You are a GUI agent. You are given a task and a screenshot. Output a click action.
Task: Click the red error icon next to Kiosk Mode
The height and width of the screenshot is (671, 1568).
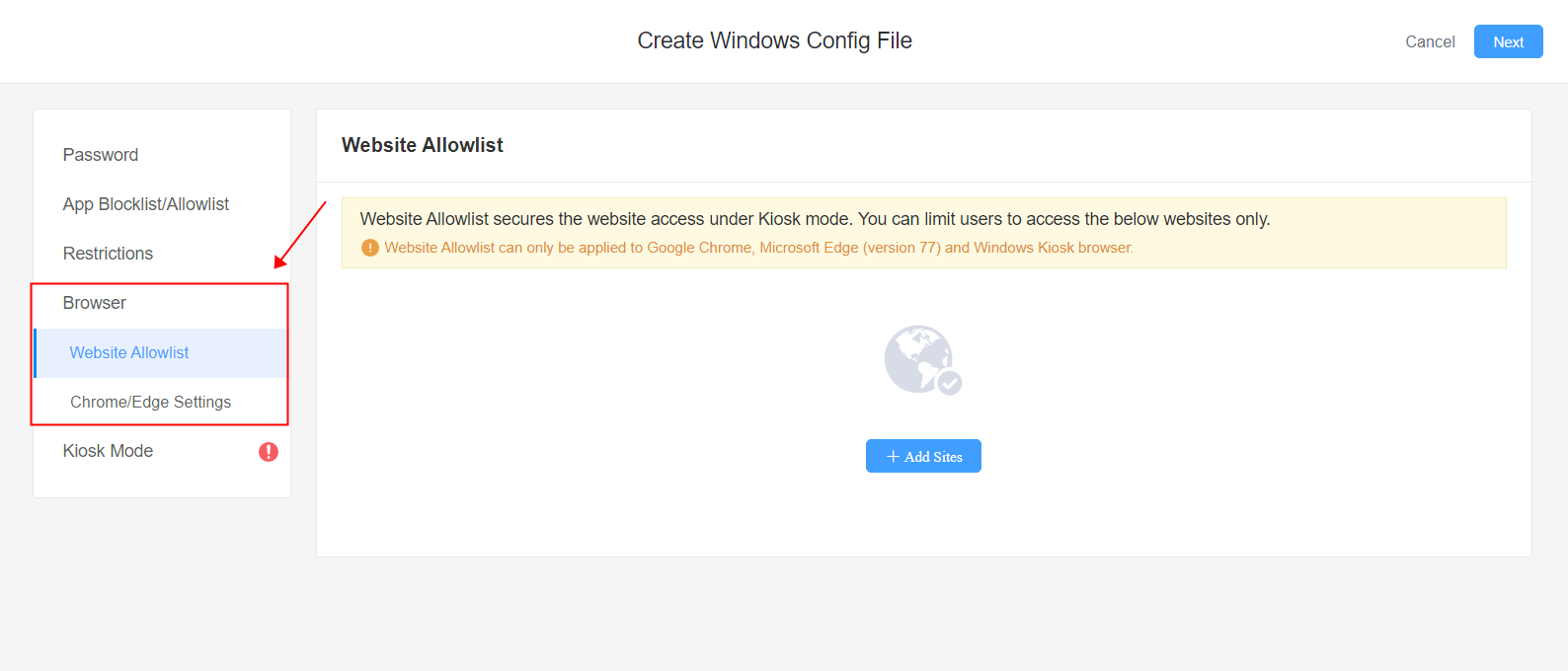click(268, 451)
